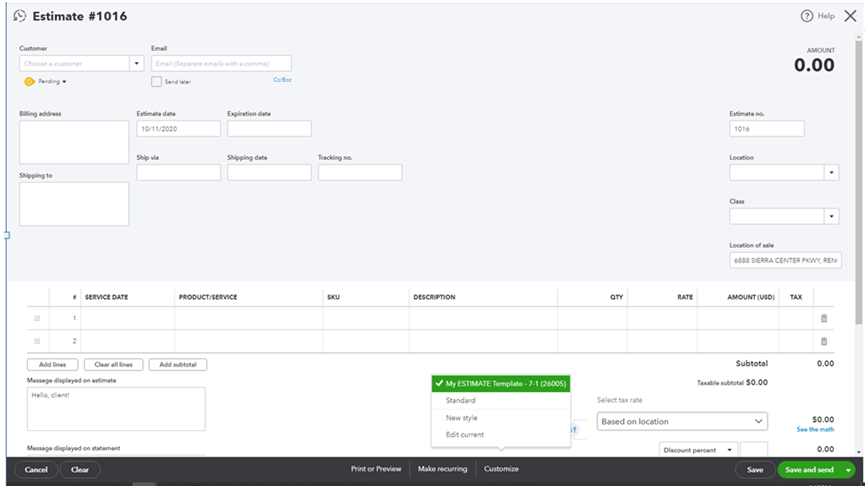Viewport: 868px width, 488px height.
Task: Click the Shipping to box
Action: [74, 204]
